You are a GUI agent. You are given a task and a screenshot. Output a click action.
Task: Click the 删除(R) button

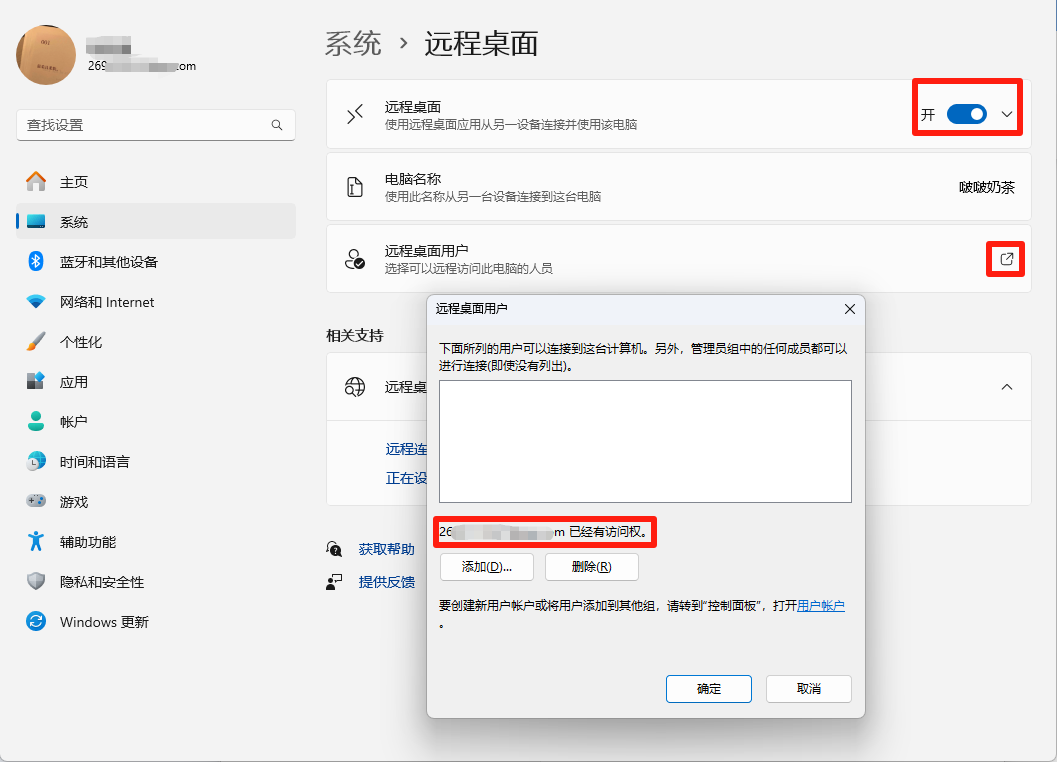point(591,567)
